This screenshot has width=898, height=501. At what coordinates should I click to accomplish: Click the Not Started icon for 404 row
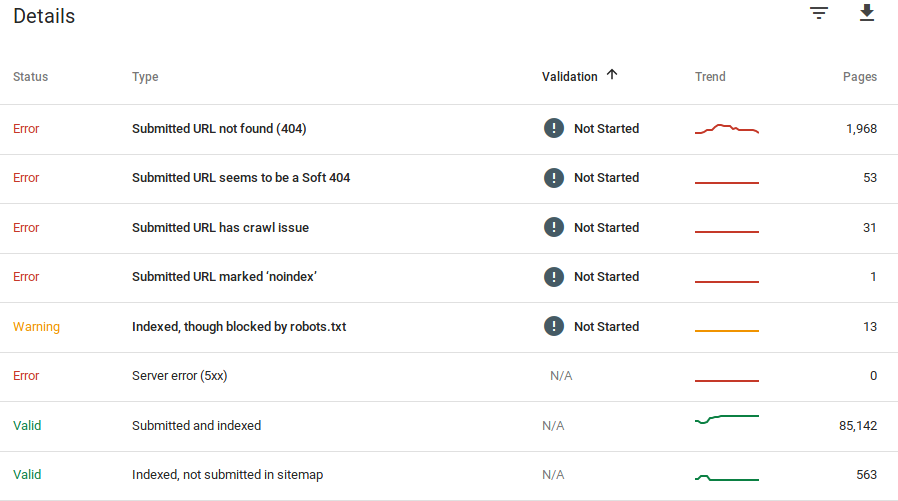[x=554, y=128]
